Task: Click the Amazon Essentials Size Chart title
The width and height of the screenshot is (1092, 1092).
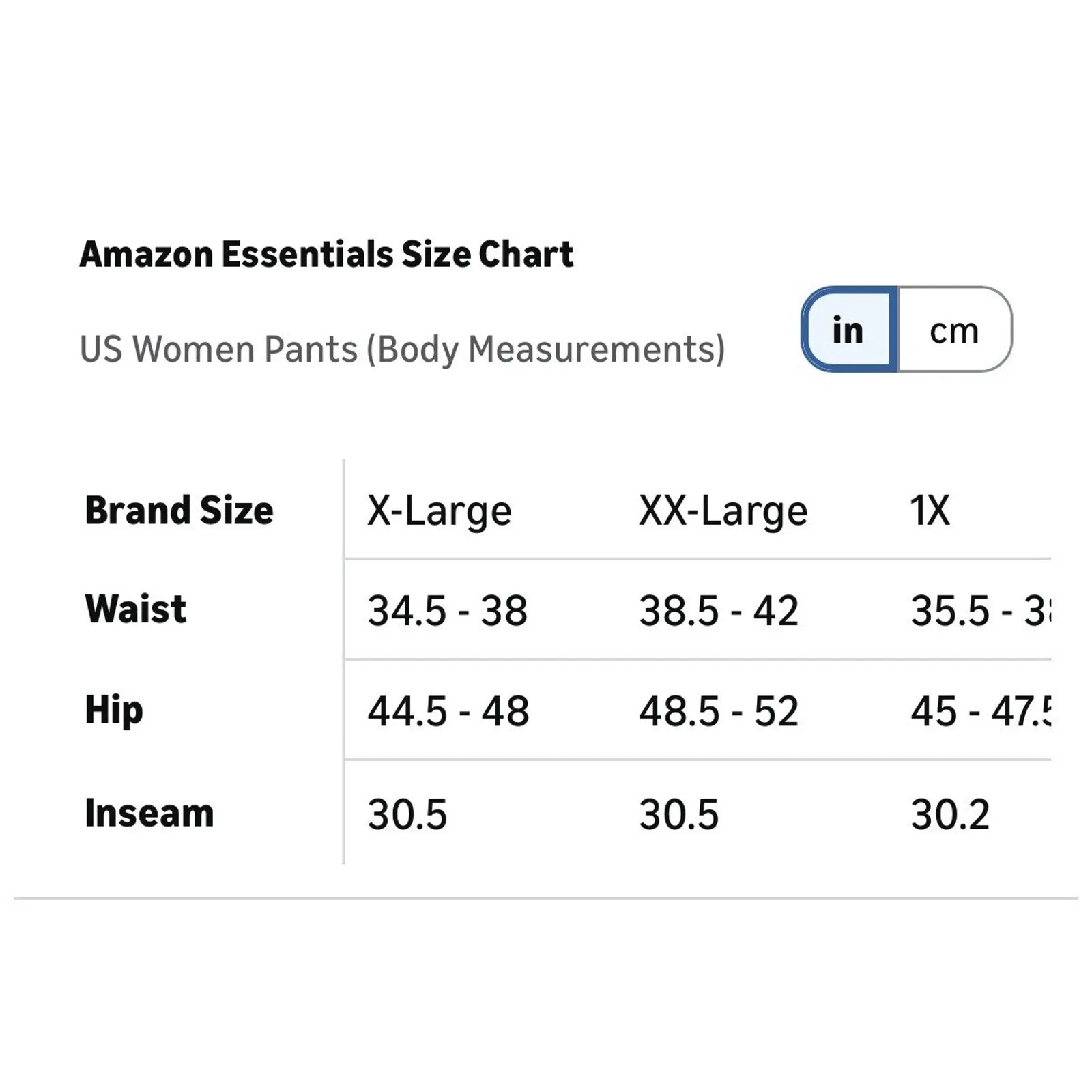Action: (328, 254)
